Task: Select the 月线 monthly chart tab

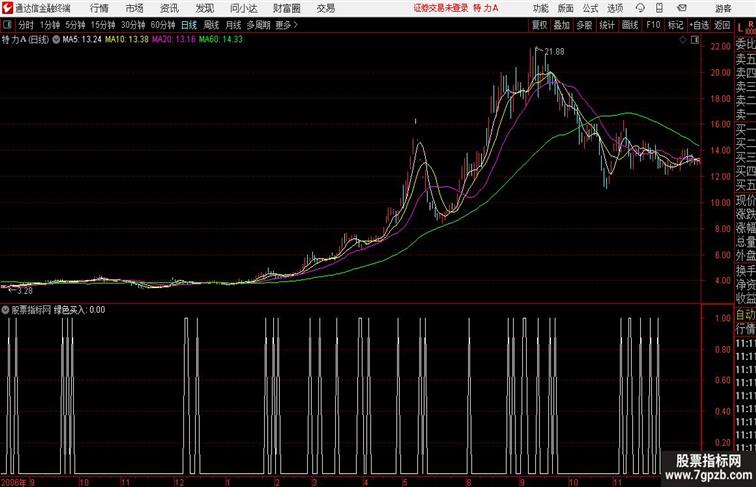Action: (233, 25)
